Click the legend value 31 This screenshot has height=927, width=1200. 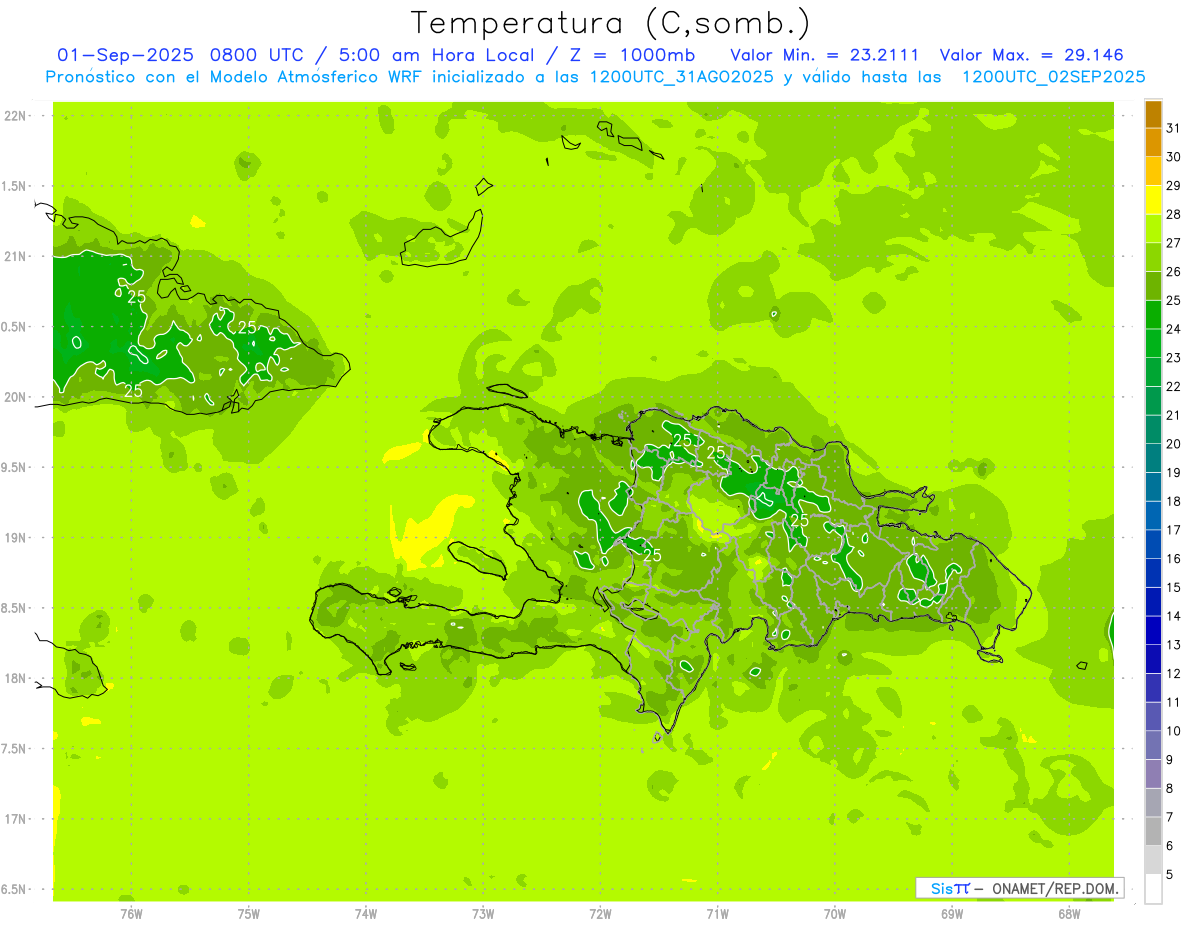(x=1174, y=128)
